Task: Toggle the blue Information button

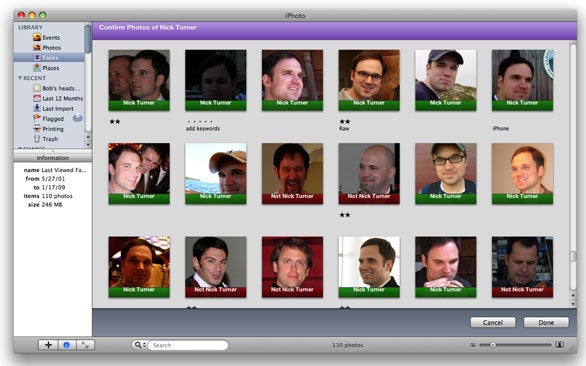Action: click(x=67, y=345)
